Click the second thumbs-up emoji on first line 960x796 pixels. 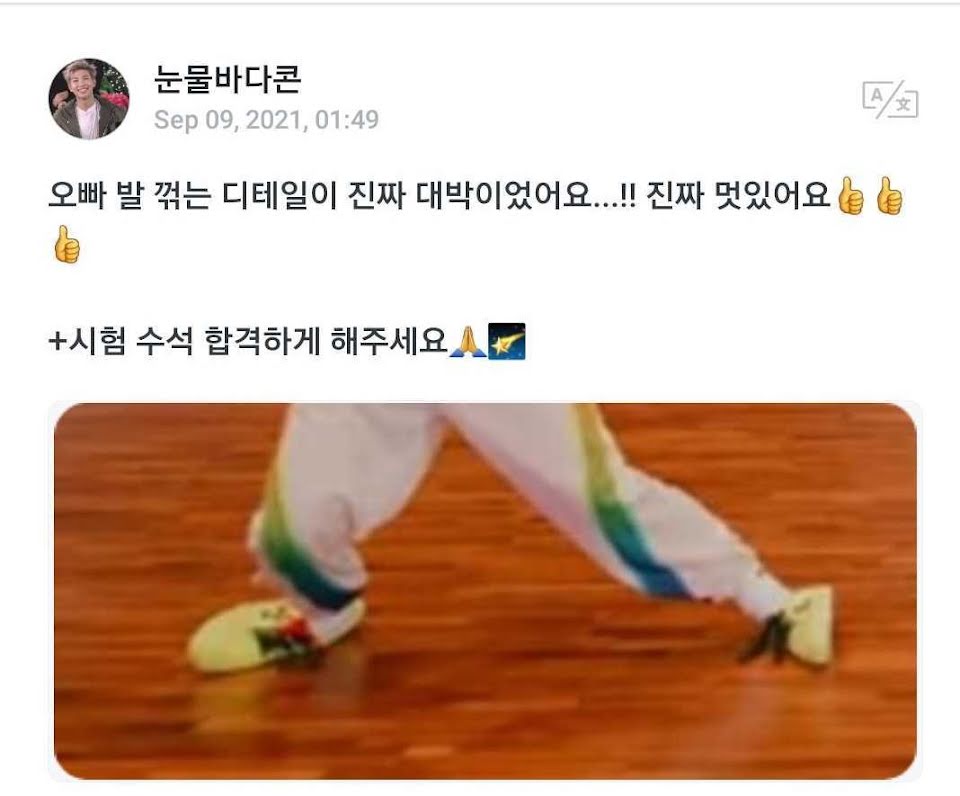click(890, 197)
